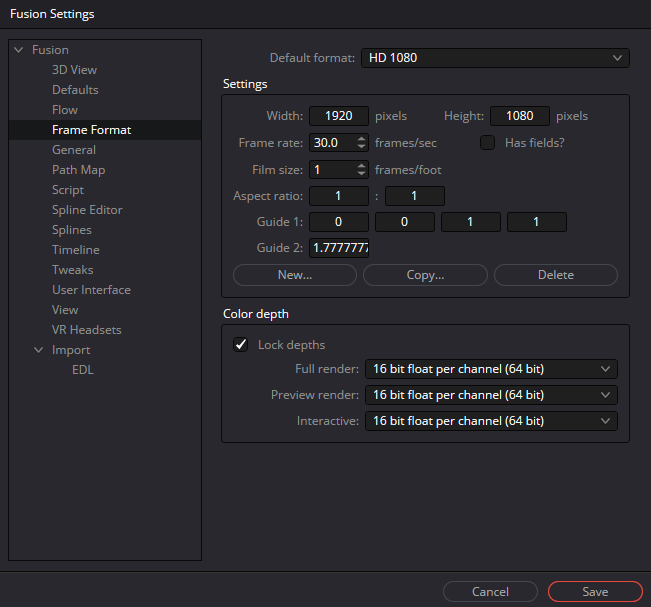Image resolution: width=651 pixels, height=607 pixels.
Task: Open the Path Map settings page
Action: tap(78, 170)
